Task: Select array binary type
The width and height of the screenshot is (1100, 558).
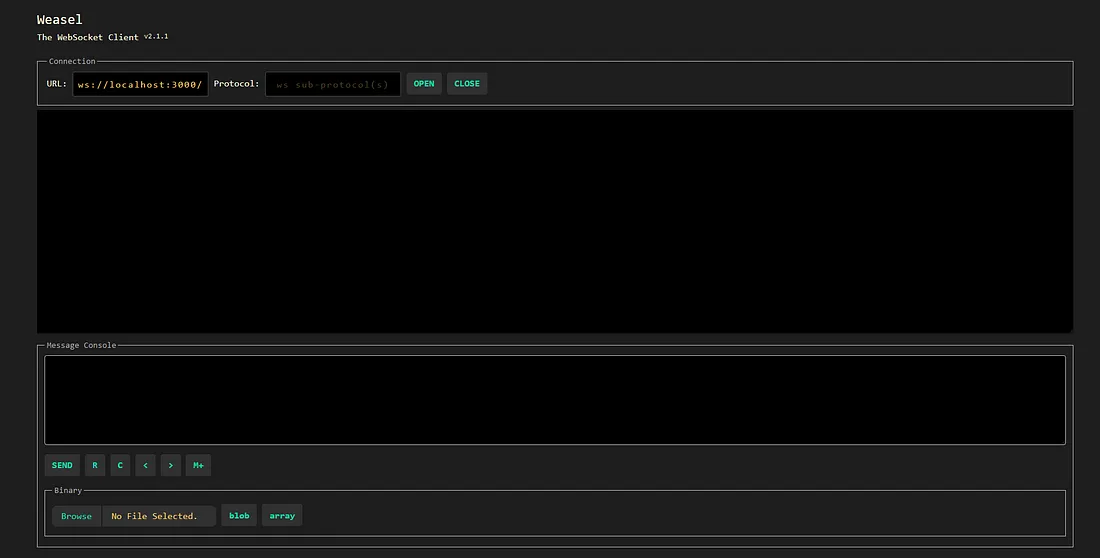Action: click(282, 515)
